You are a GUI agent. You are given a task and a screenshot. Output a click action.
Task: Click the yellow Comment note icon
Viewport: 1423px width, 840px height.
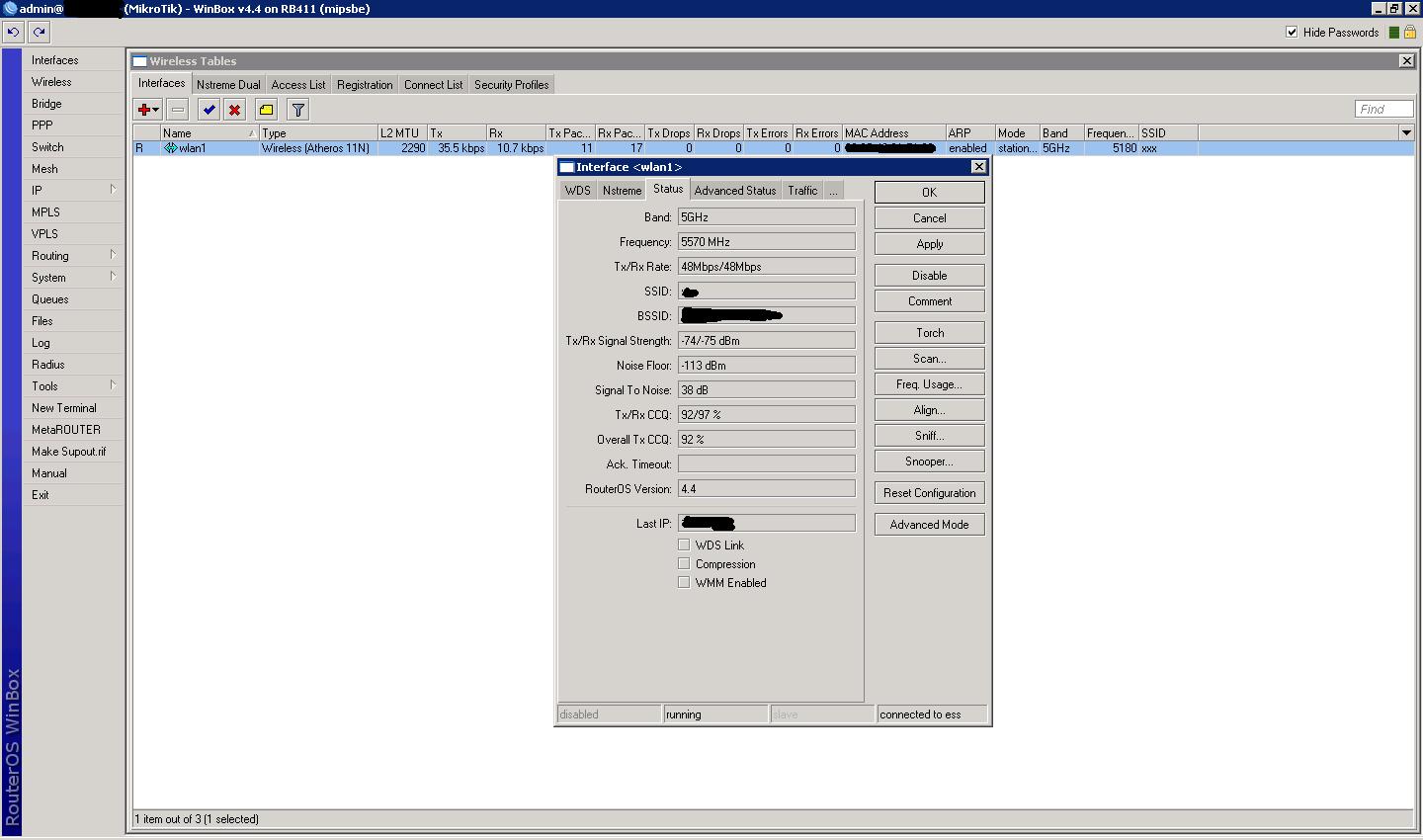point(266,110)
